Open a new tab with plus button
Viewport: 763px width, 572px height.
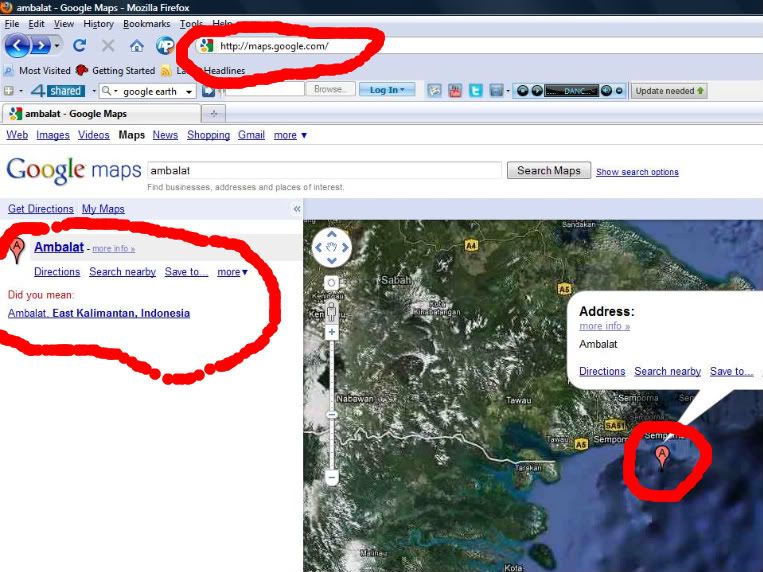coord(214,113)
